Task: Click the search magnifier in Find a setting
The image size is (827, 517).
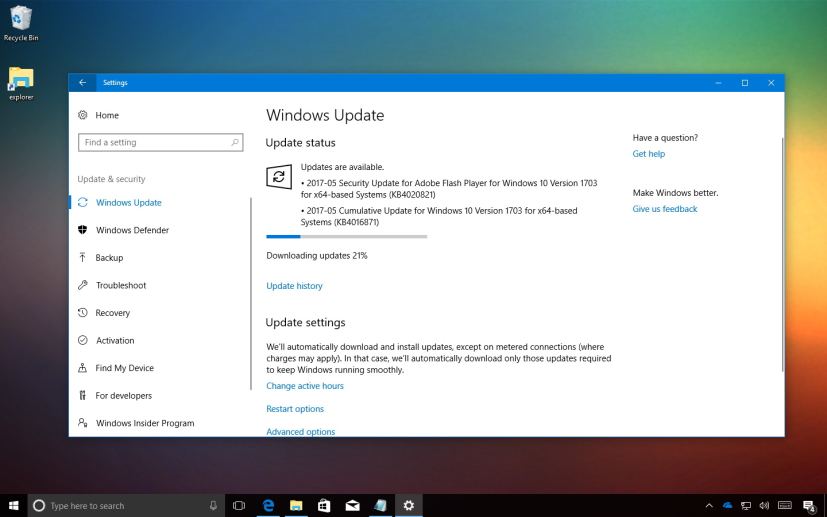Action: 235,142
